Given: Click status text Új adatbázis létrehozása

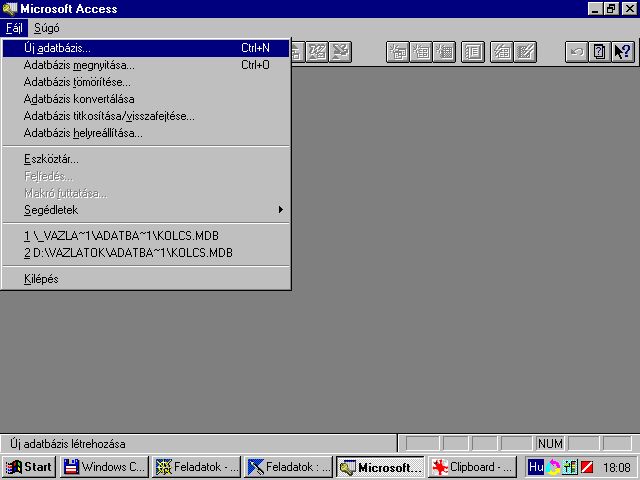Looking at the screenshot, I should [x=68, y=444].
